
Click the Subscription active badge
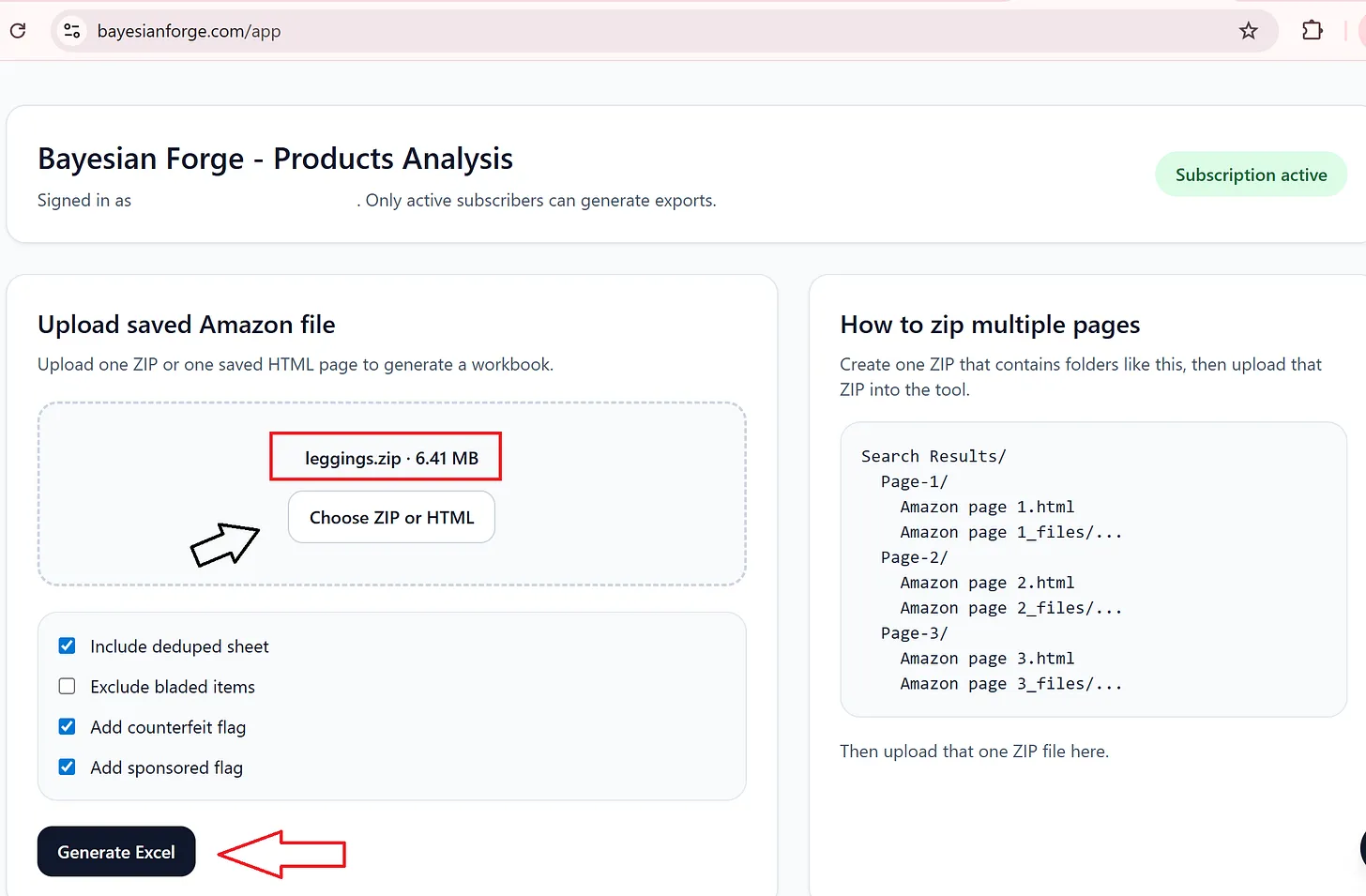pyautogui.click(x=1251, y=175)
